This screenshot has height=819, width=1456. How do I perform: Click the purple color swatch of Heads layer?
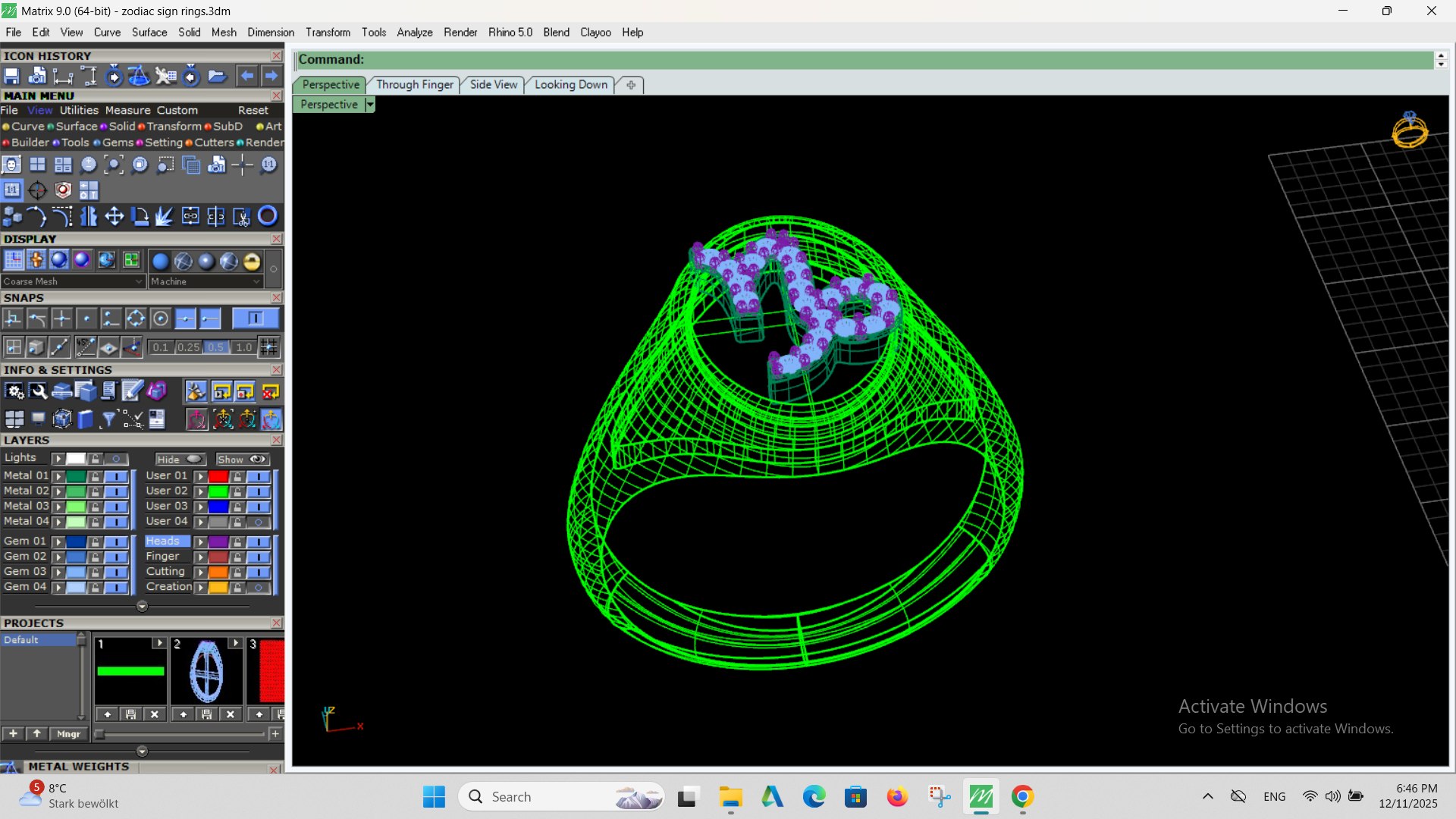(x=218, y=542)
